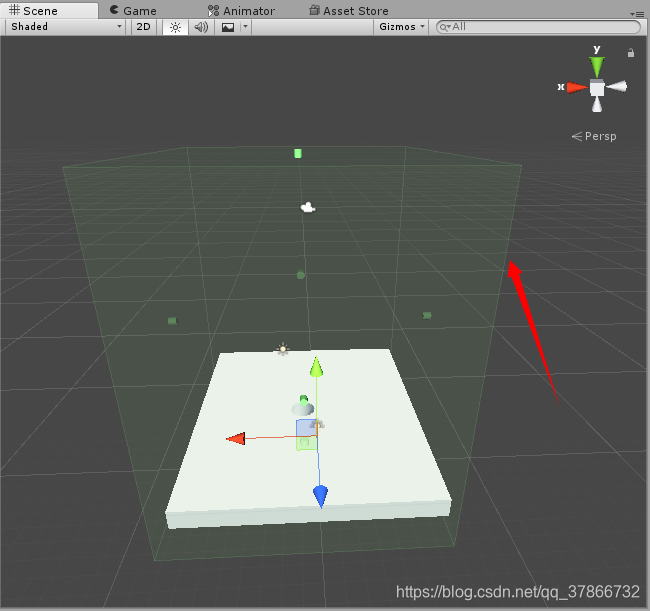Click the green plane move handle

[306, 443]
